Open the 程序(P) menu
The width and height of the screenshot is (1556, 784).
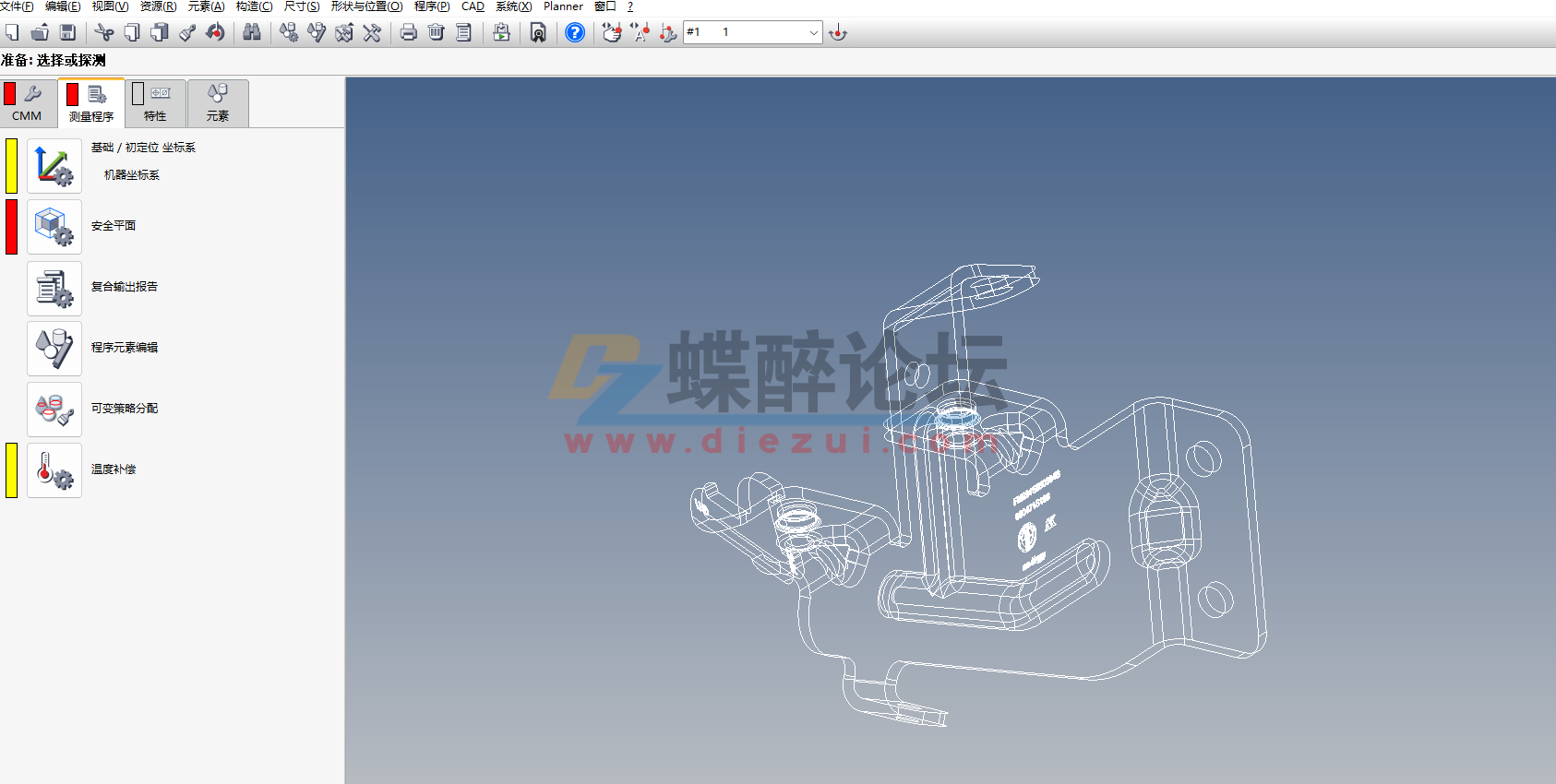pyautogui.click(x=432, y=6)
